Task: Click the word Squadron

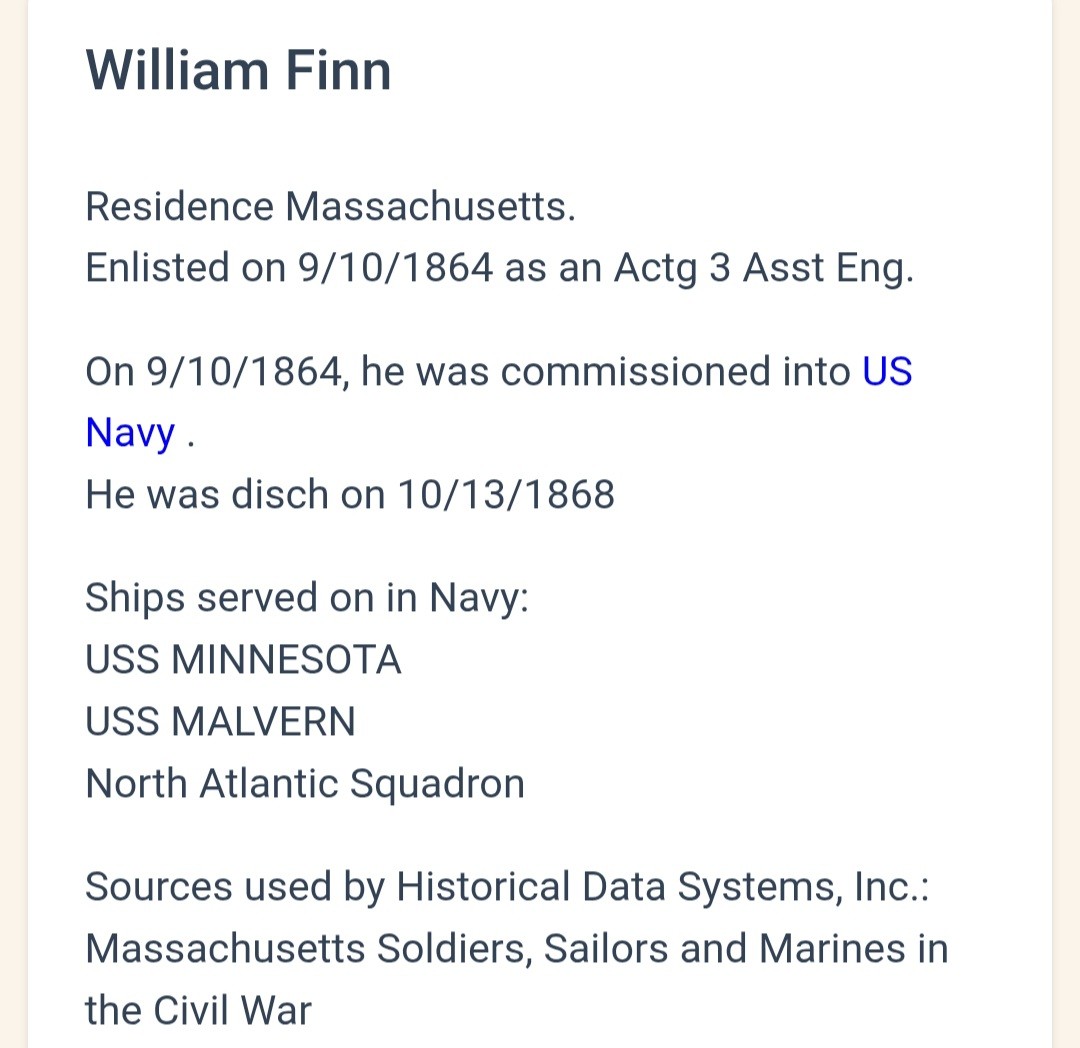Action: pyautogui.click(x=436, y=783)
